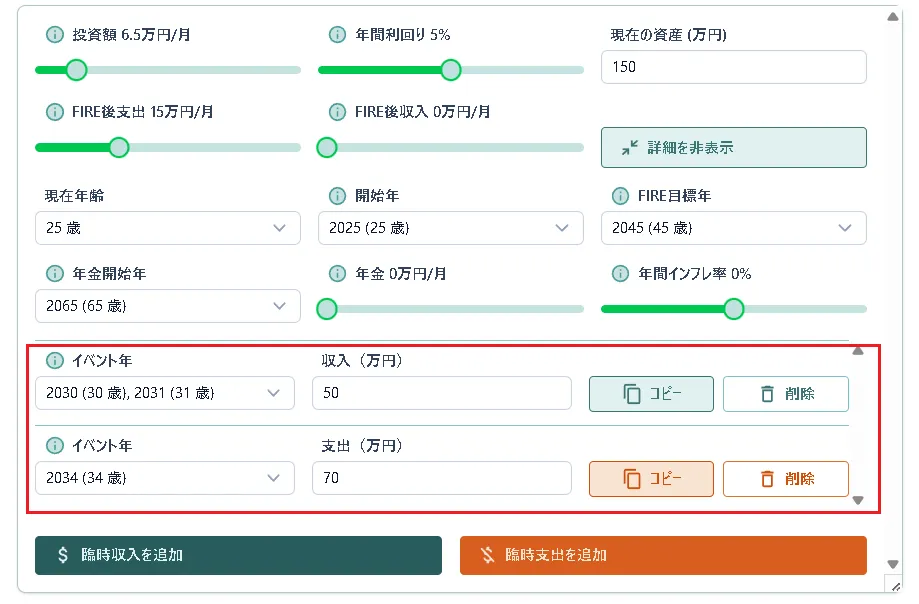
Task: Click info icon beside 年間利回り 5%
Action: [x=337, y=35]
